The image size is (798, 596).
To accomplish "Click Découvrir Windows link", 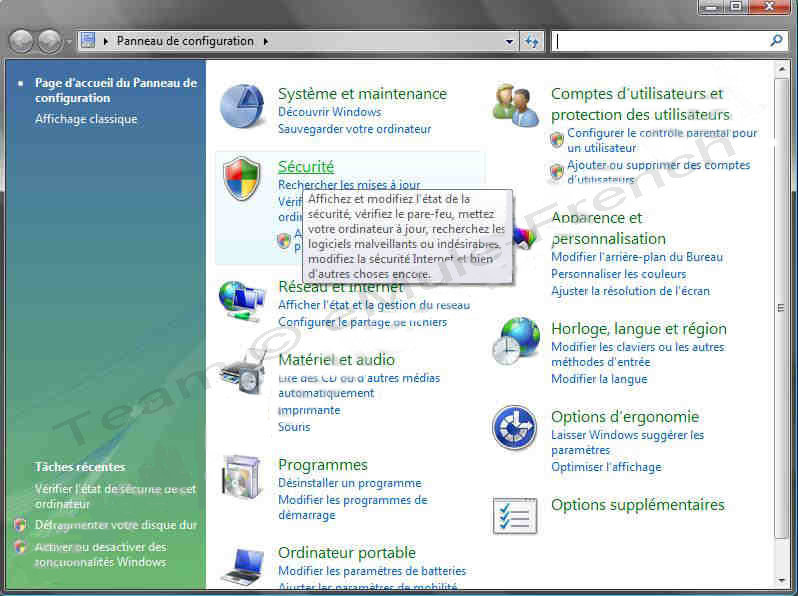I will coord(329,112).
